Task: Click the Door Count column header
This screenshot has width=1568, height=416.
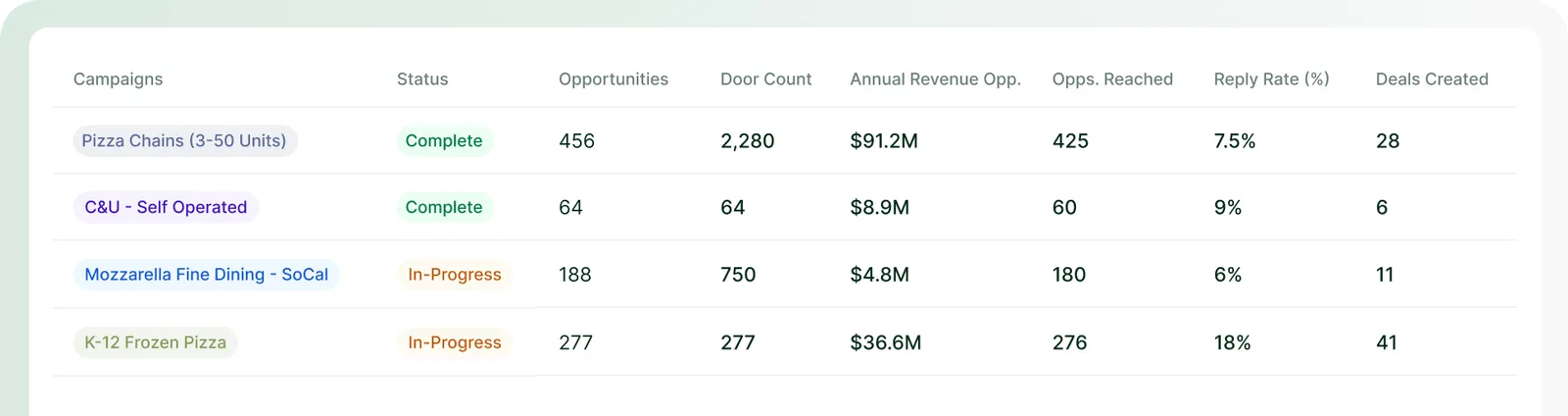Action: pyautogui.click(x=766, y=79)
